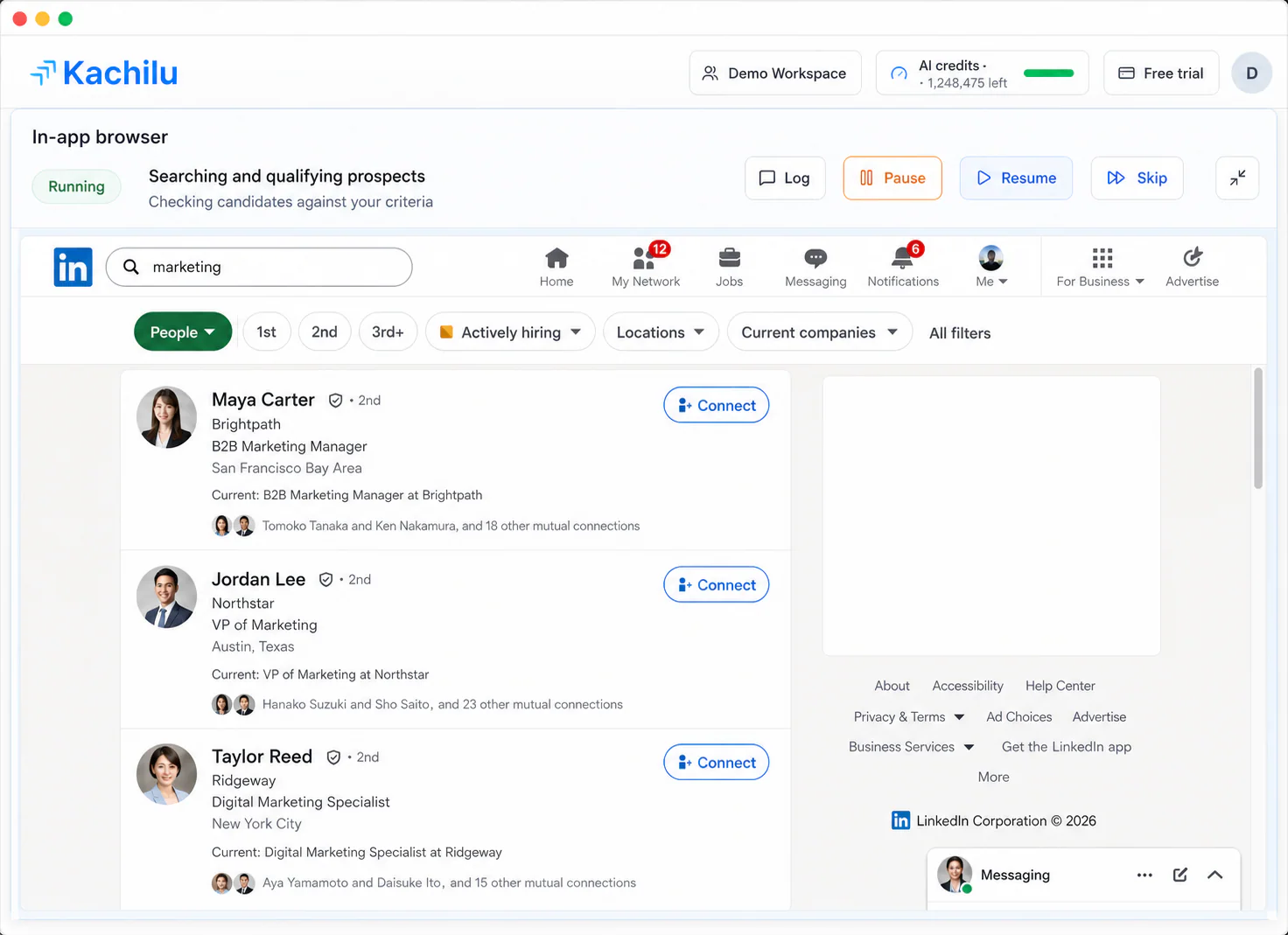
Task: Focus the marketing search field
Action: click(x=259, y=267)
